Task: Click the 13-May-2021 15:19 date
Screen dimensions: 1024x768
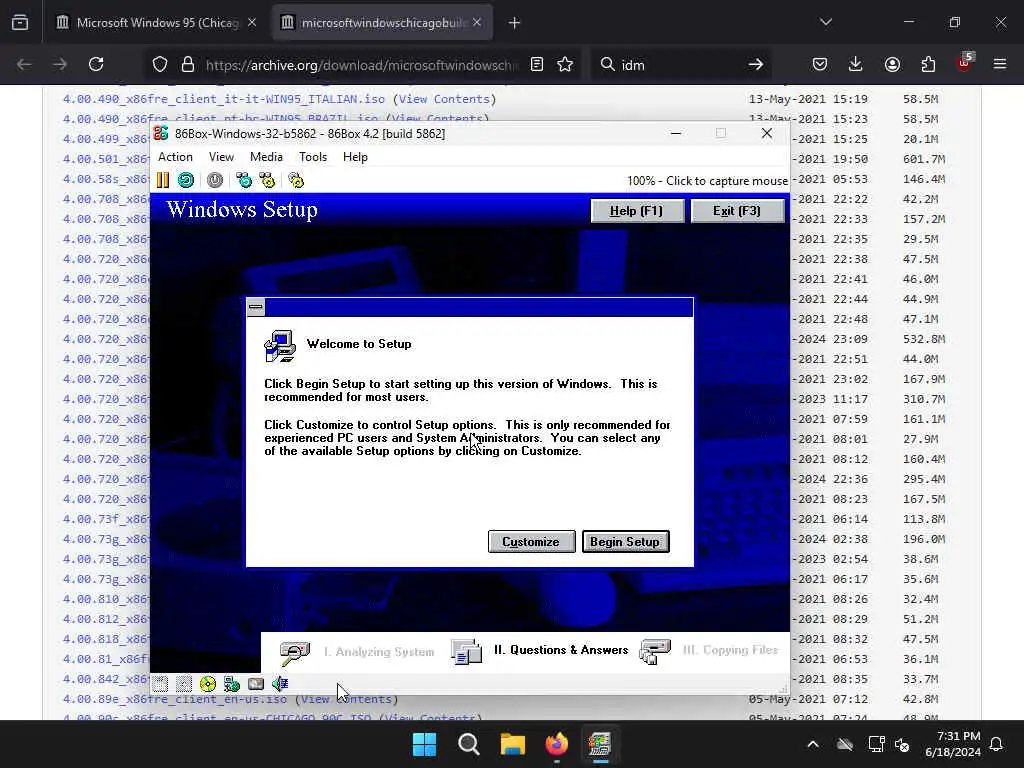Action: (808, 99)
